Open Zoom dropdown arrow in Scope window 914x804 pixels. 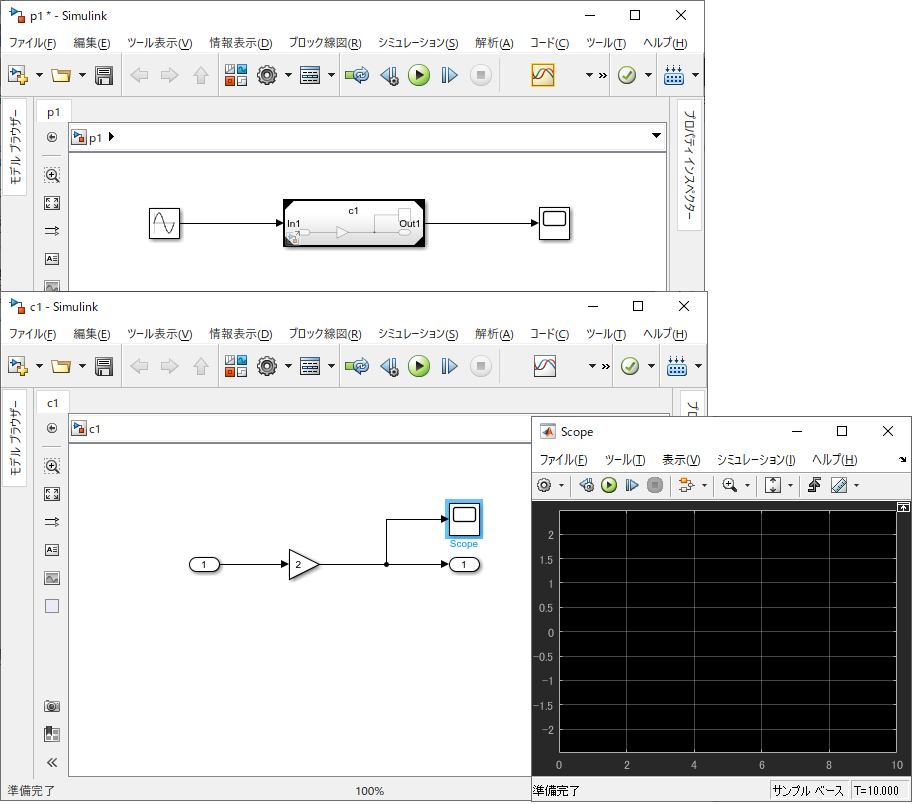747,486
